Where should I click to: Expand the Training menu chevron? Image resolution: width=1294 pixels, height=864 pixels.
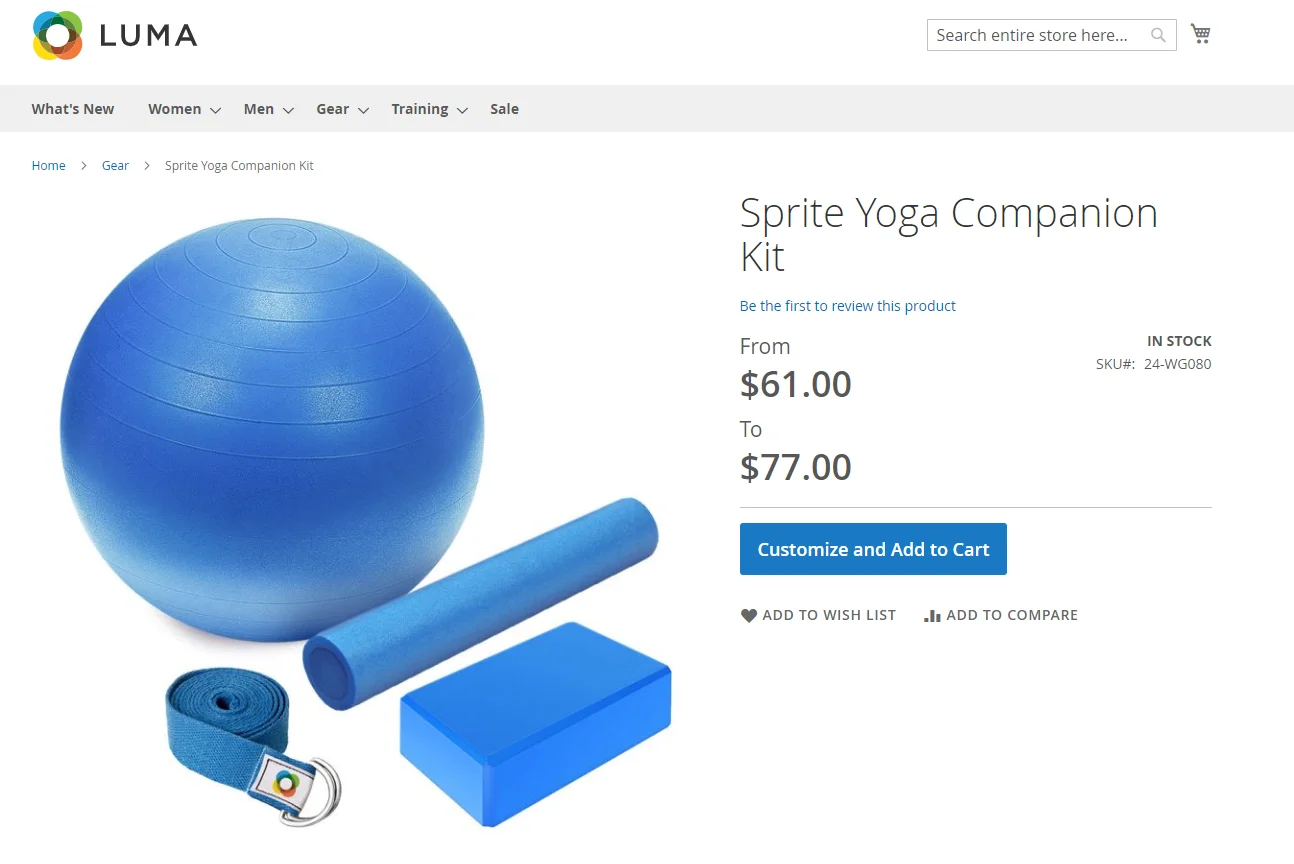pos(462,110)
